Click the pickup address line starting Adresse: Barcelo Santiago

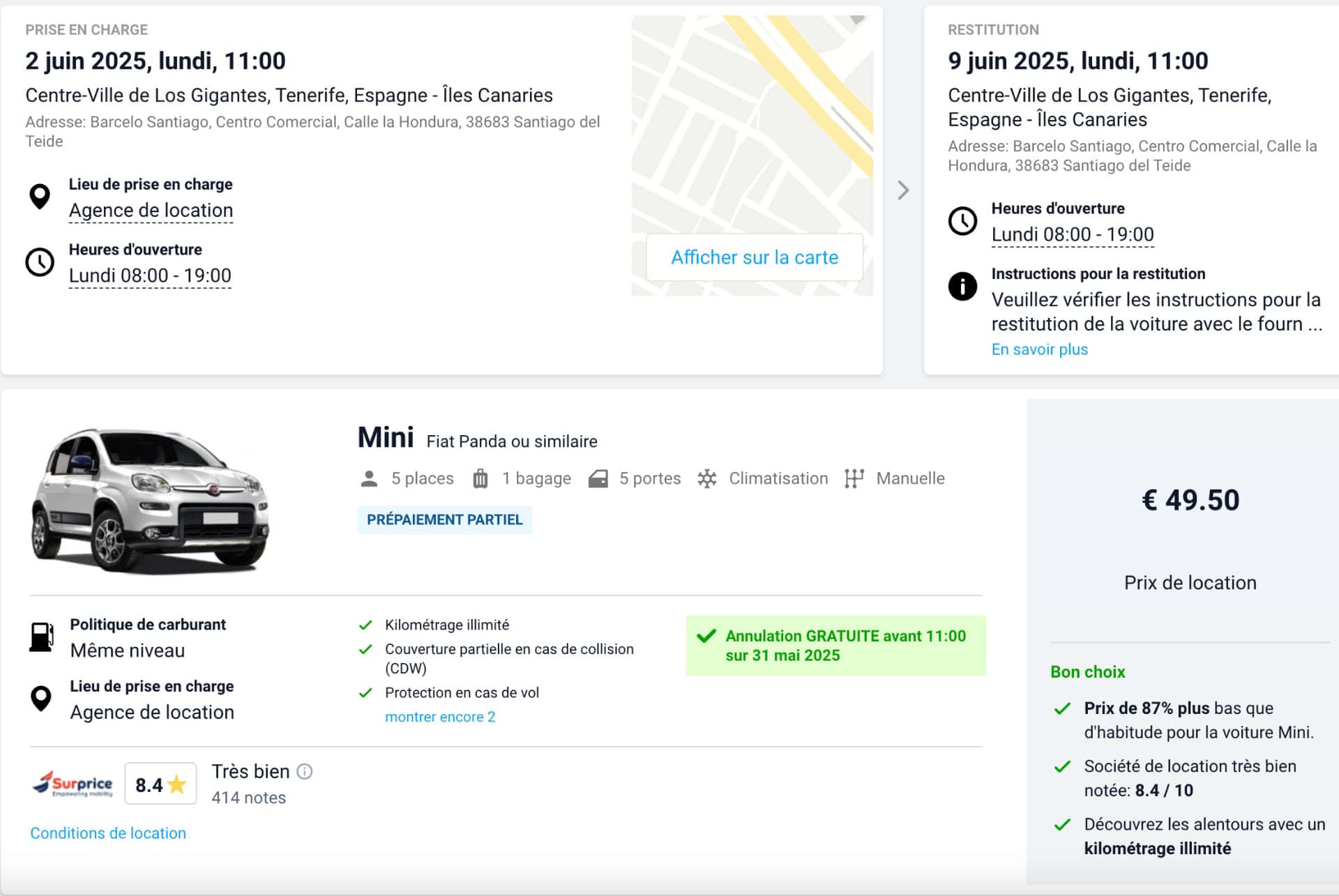[x=312, y=132]
